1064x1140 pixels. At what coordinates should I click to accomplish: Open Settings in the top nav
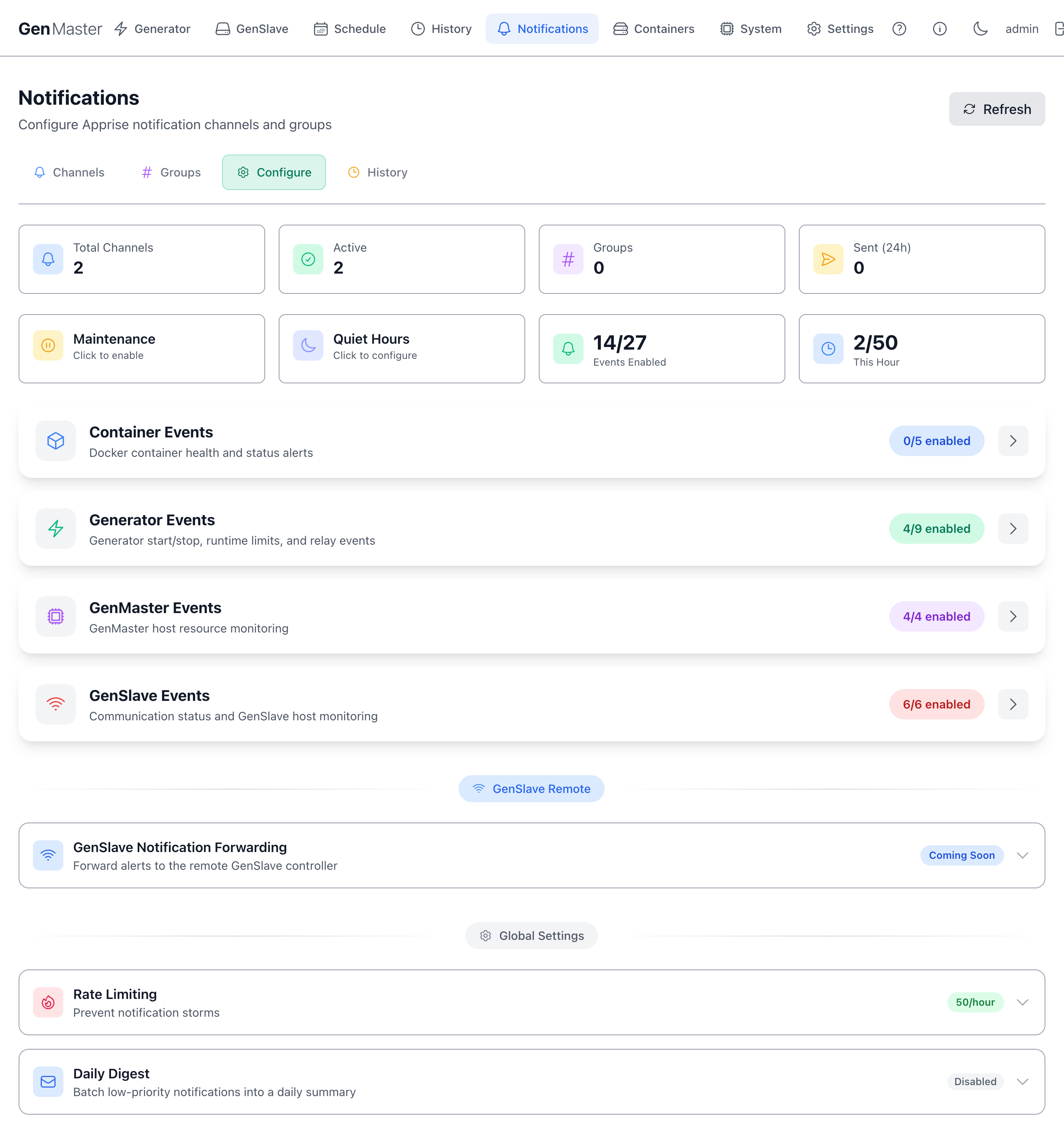(x=840, y=29)
